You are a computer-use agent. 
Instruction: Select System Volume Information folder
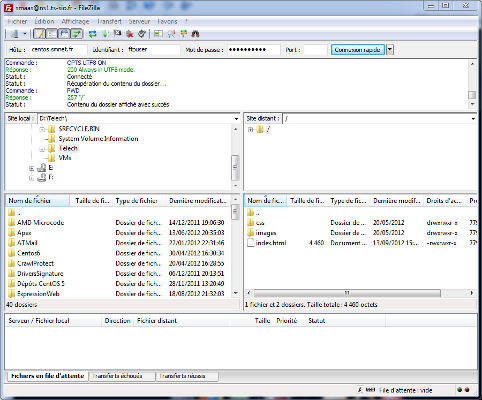(x=98, y=139)
